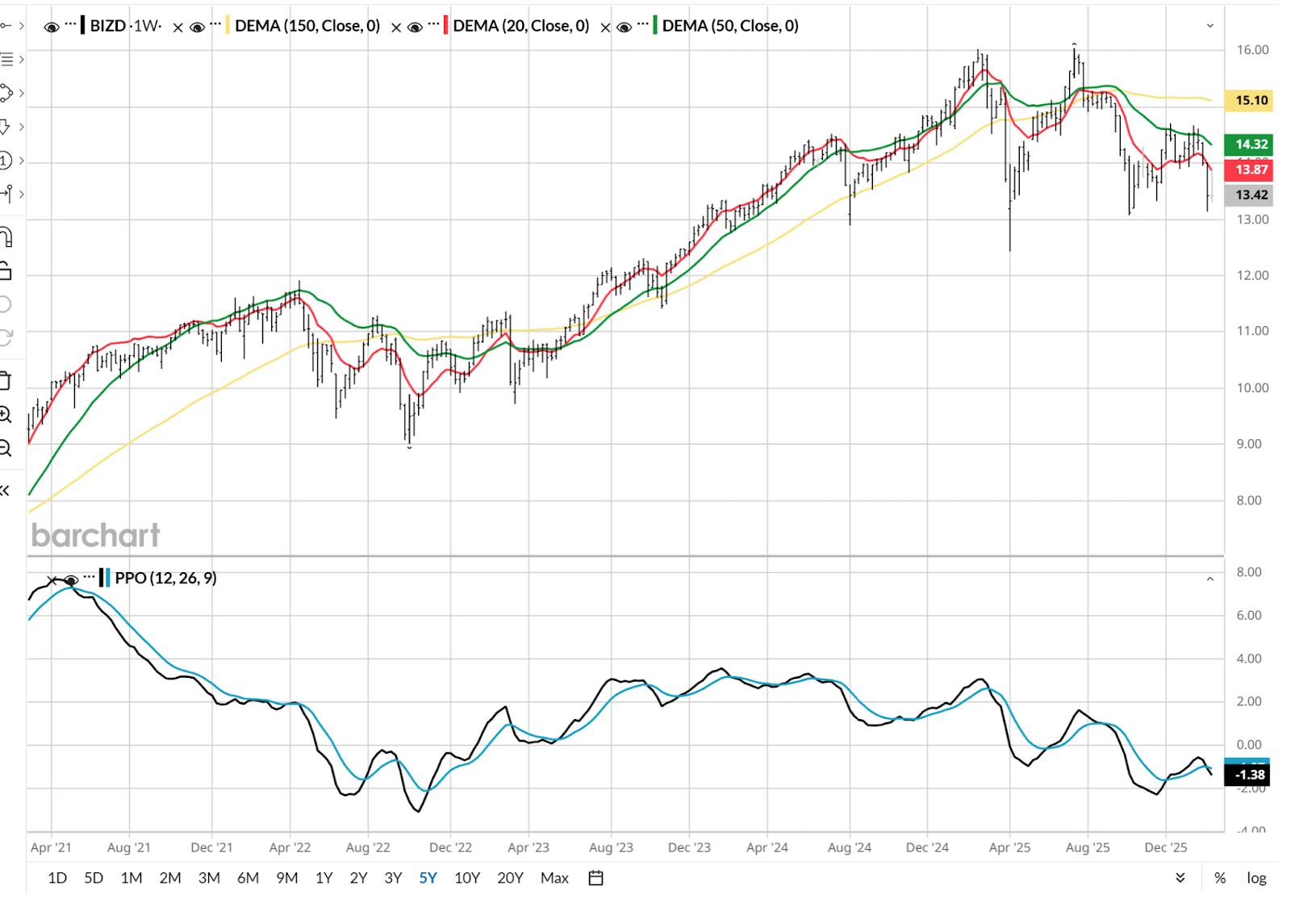Viewport: 1291px width, 924px height.
Task: Remove the DEMA 50 study with X
Action: [605, 27]
